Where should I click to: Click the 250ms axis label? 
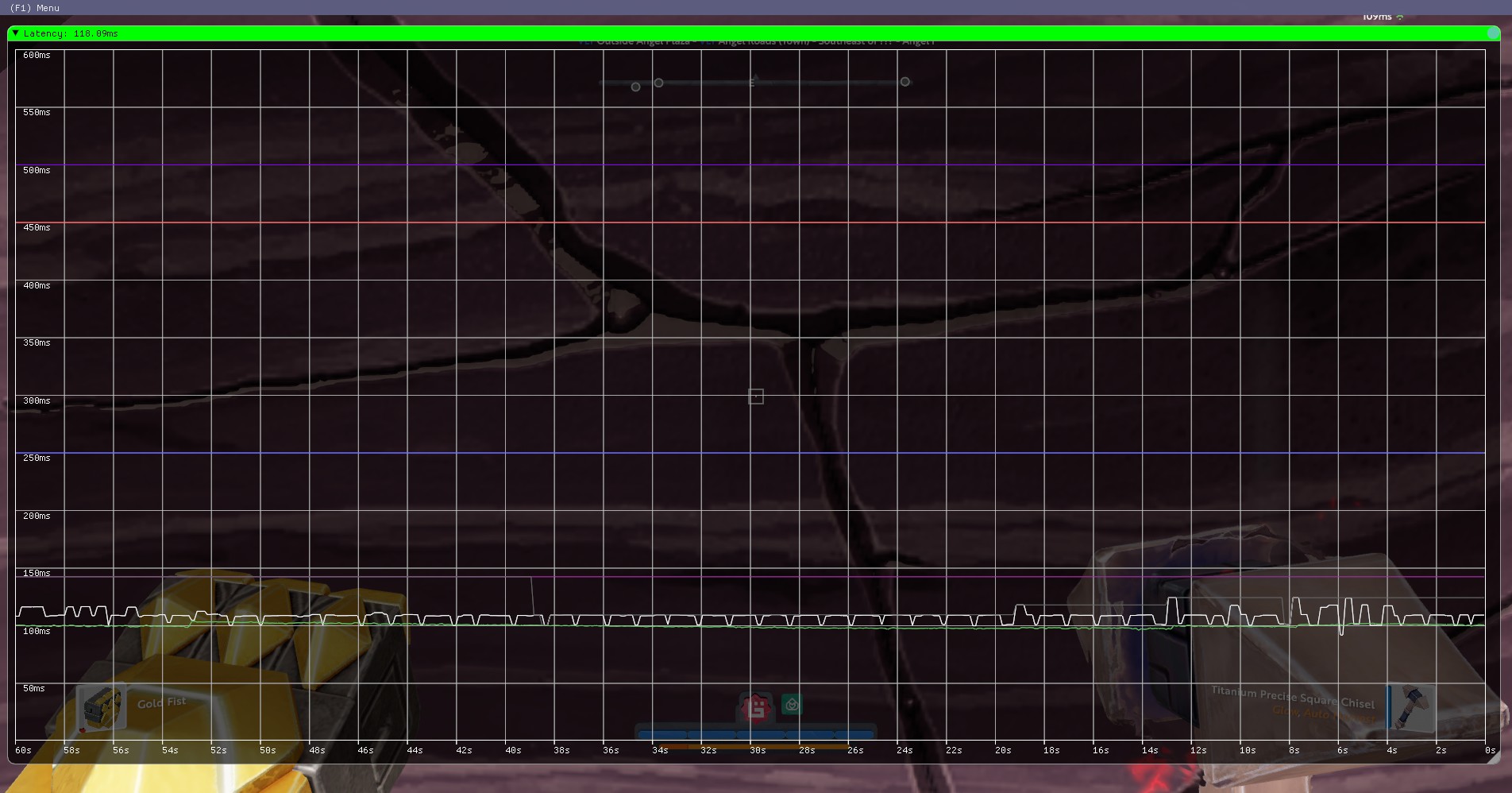(x=37, y=458)
